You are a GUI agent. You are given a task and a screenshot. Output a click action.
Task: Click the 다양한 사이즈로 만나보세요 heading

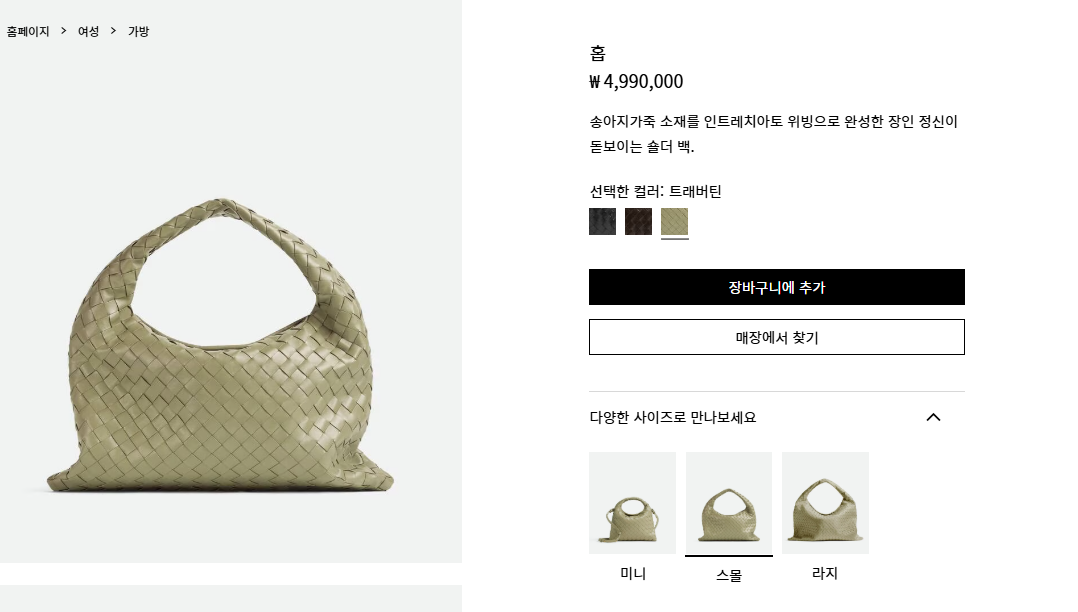(x=673, y=417)
